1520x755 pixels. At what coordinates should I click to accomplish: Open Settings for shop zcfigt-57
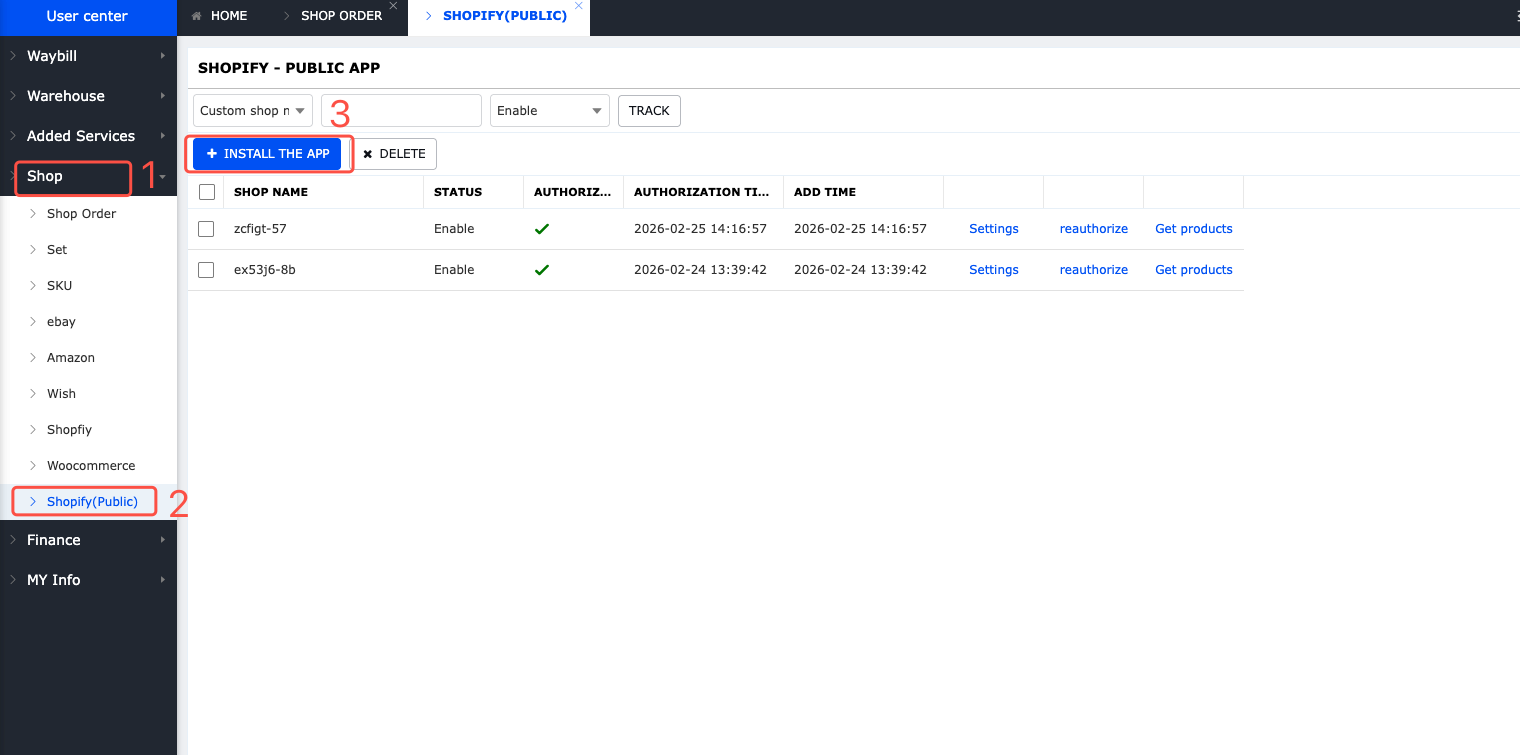[x=993, y=229]
